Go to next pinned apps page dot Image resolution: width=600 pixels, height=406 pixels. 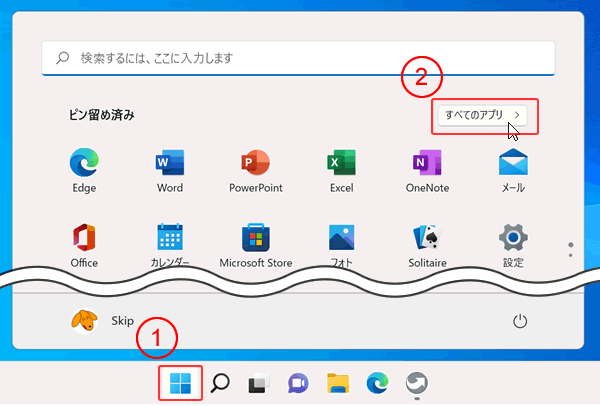tap(570, 256)
